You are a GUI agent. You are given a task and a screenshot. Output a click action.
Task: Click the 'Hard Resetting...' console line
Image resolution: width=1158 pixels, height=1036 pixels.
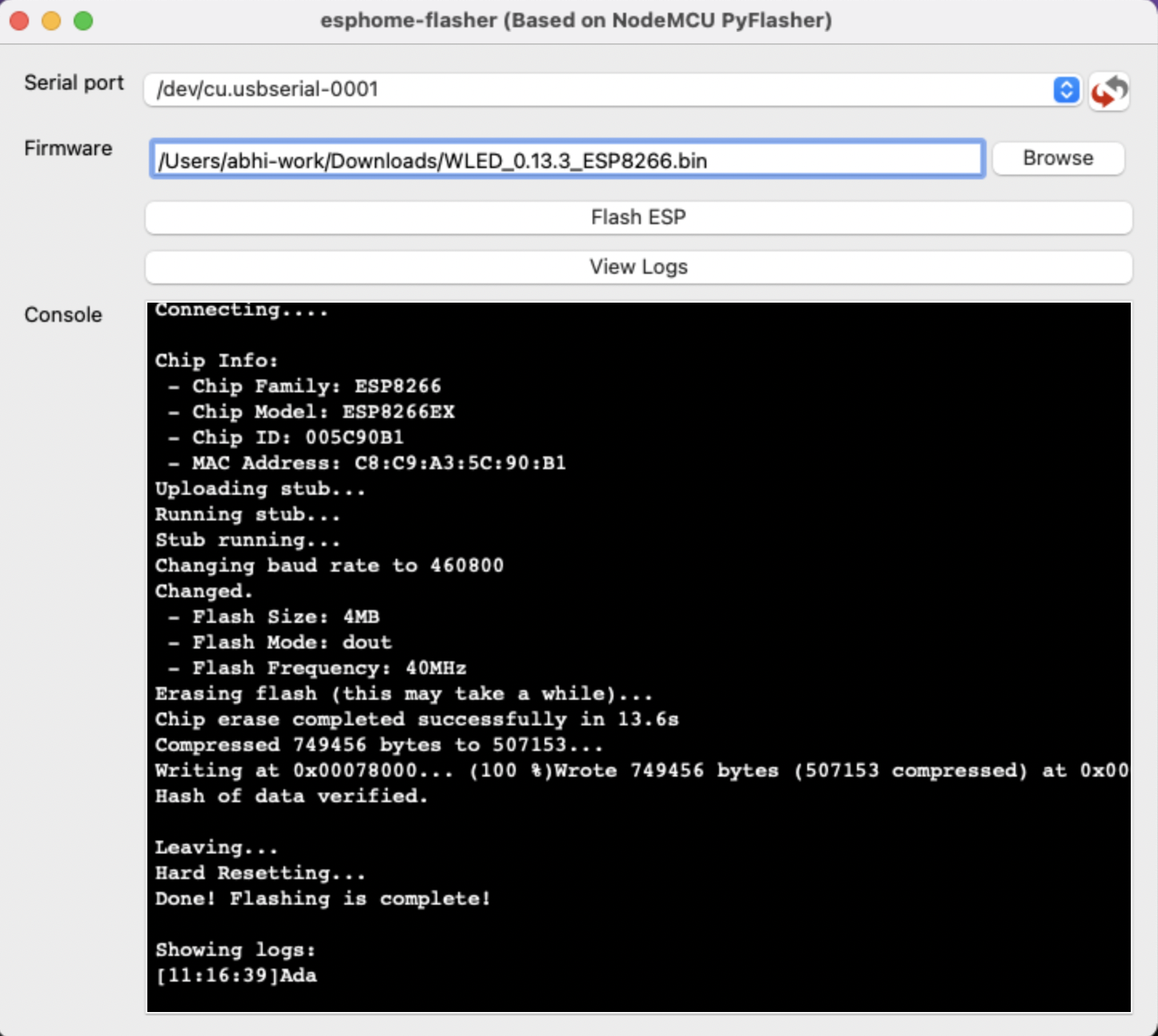[260, 873]
